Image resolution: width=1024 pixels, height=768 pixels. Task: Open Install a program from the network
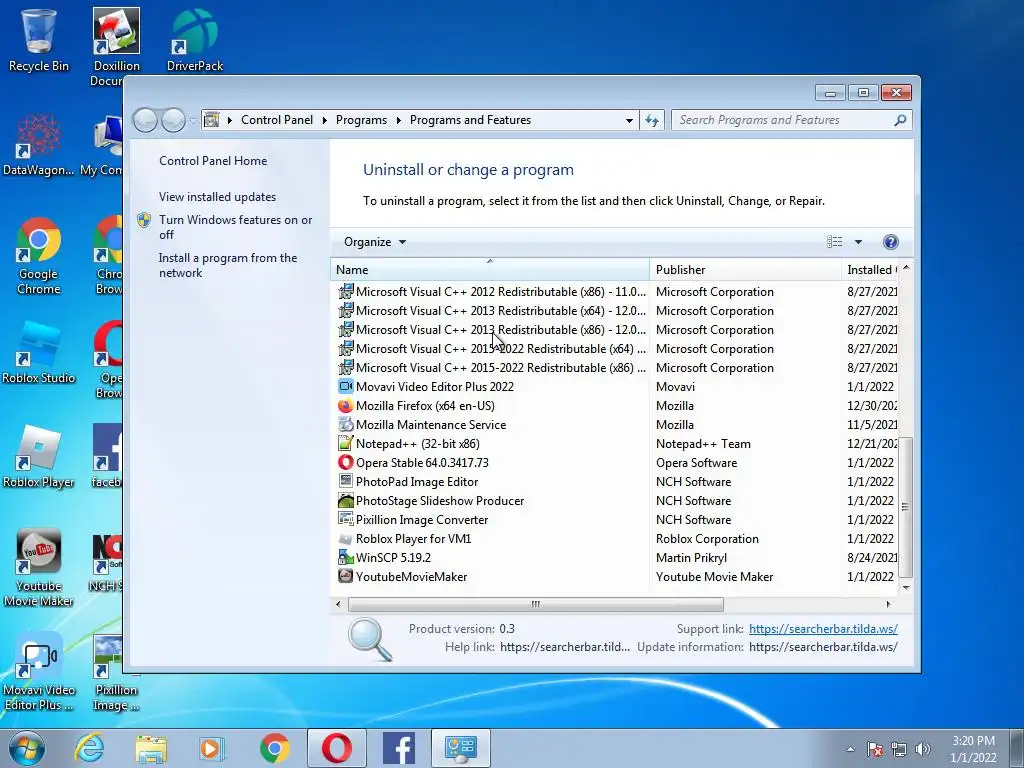tap(228, 265)
